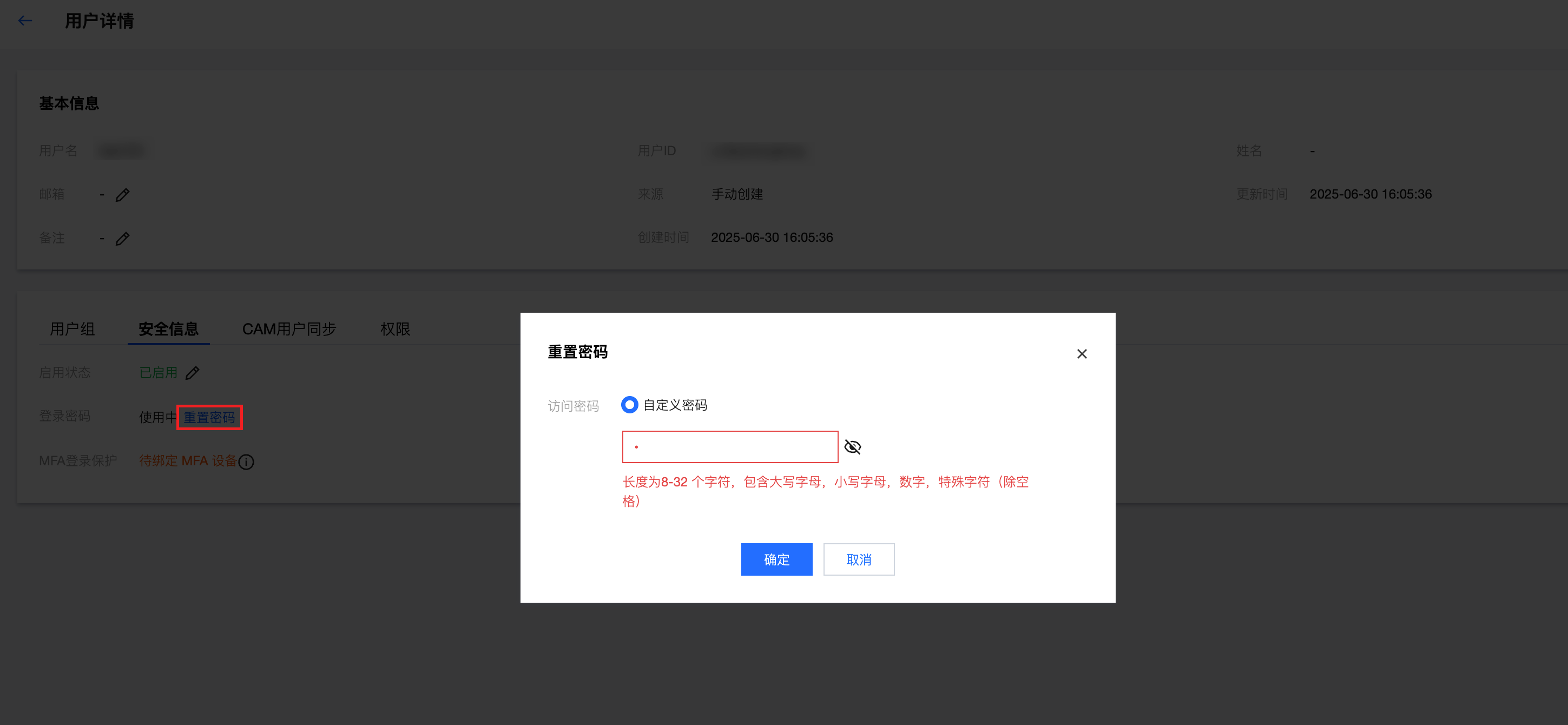Click the back arrow beside 用户详情
1568x725 pixels.
click(25, 21)
